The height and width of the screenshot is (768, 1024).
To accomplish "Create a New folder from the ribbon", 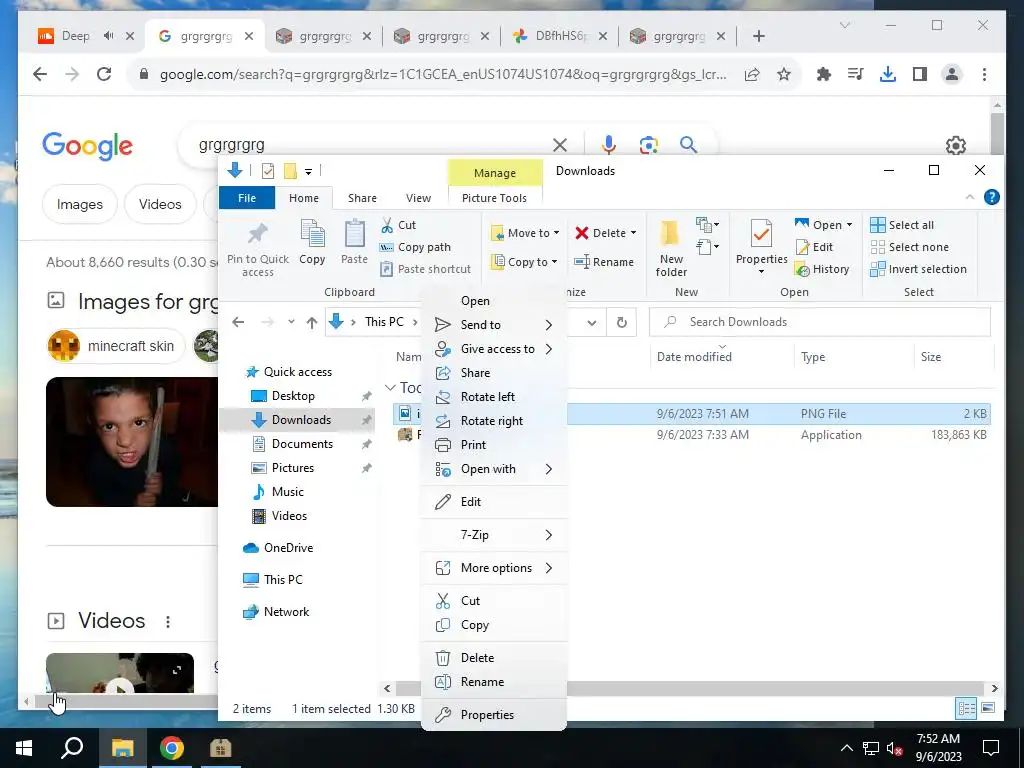I will click(671, 249).
